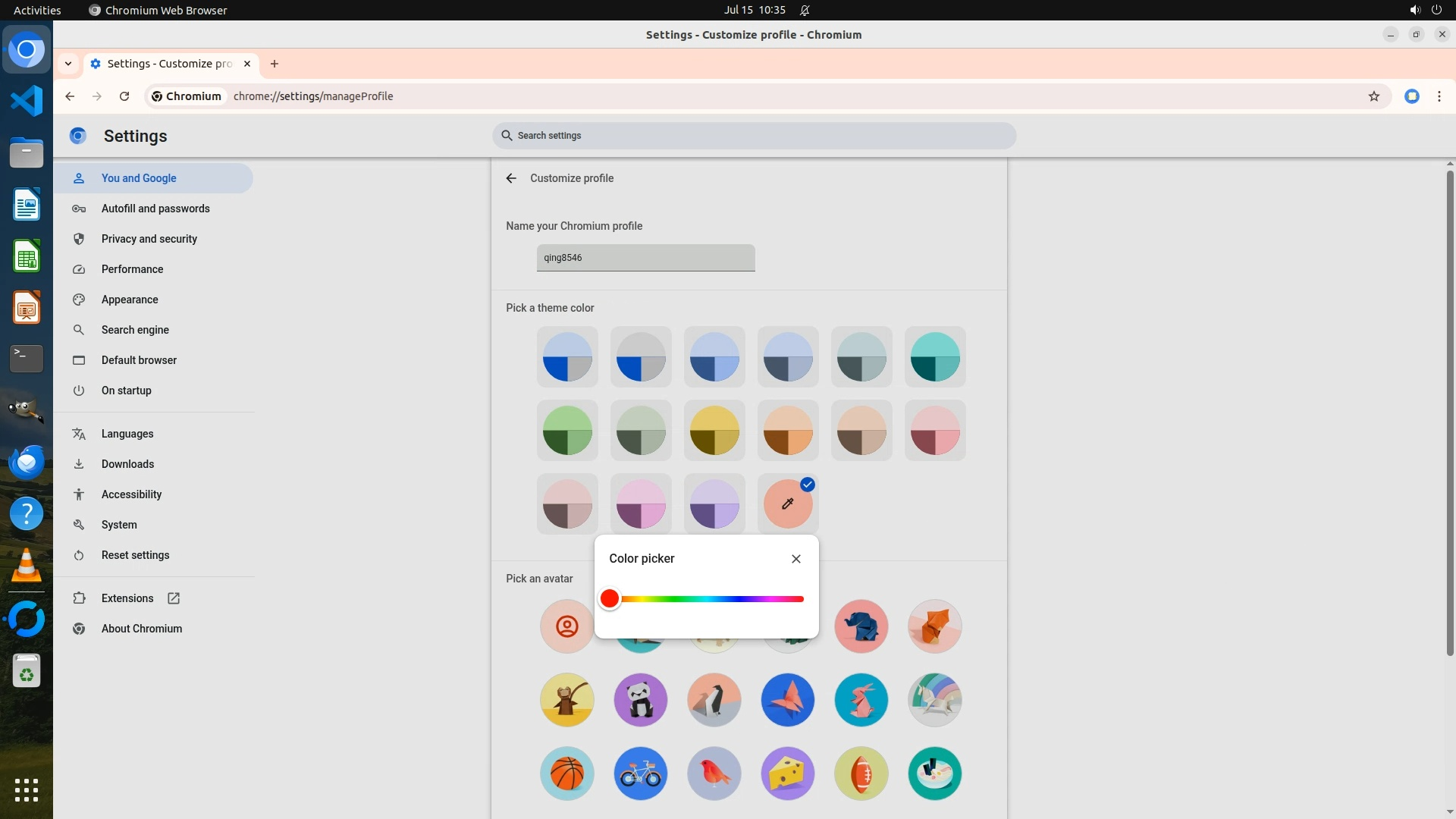Open the Chromium three-dot menu
1456x819 pixels.
(x=1439, y=96)
